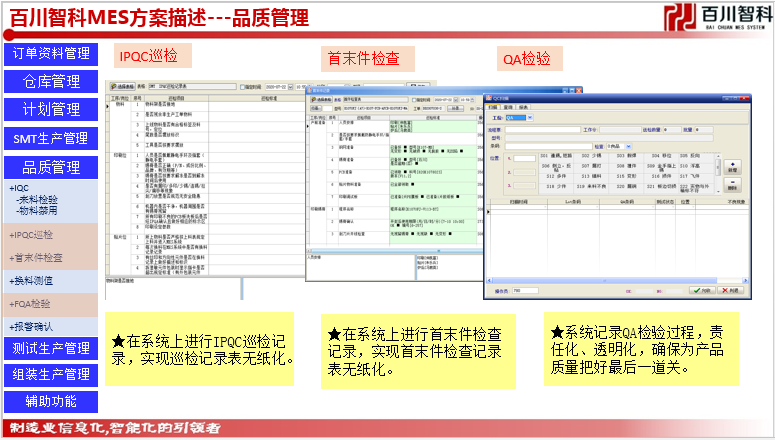Click defect code list vertical scrollbar
Image resolution: width=775 pixels, height=440 pixels.
coord(718,174)
